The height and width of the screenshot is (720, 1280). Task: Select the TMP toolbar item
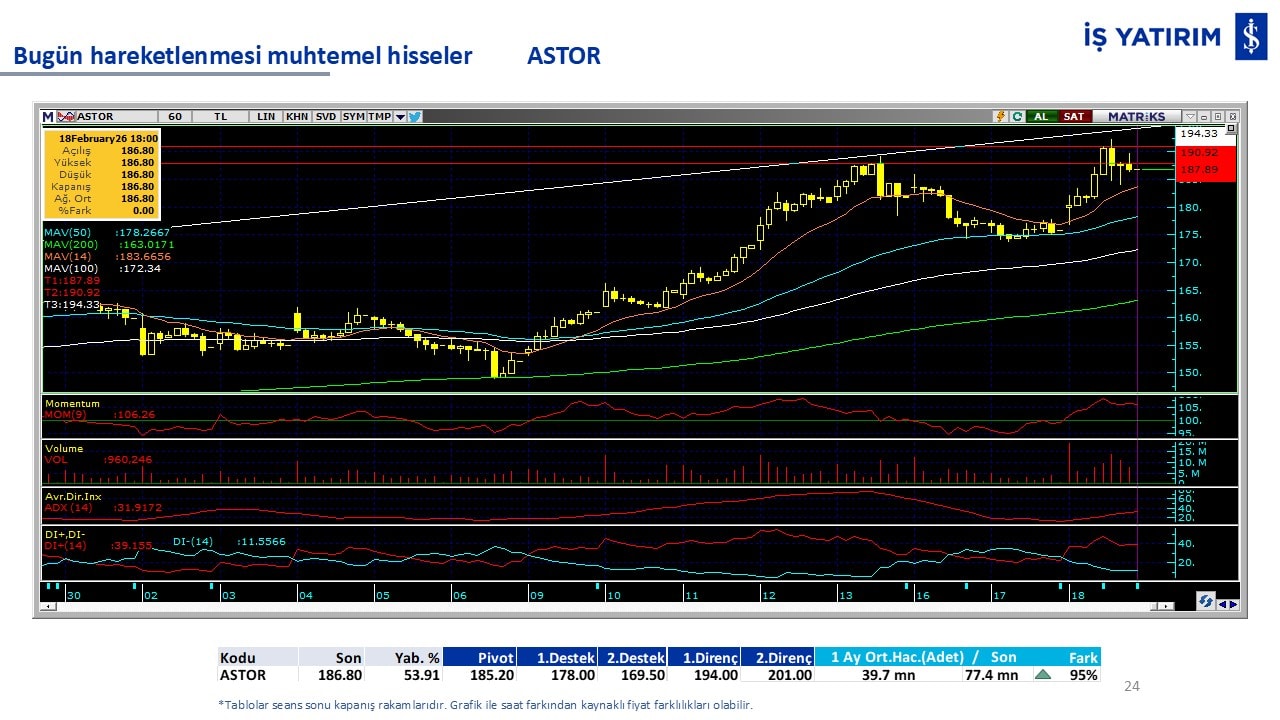(379, 117)
